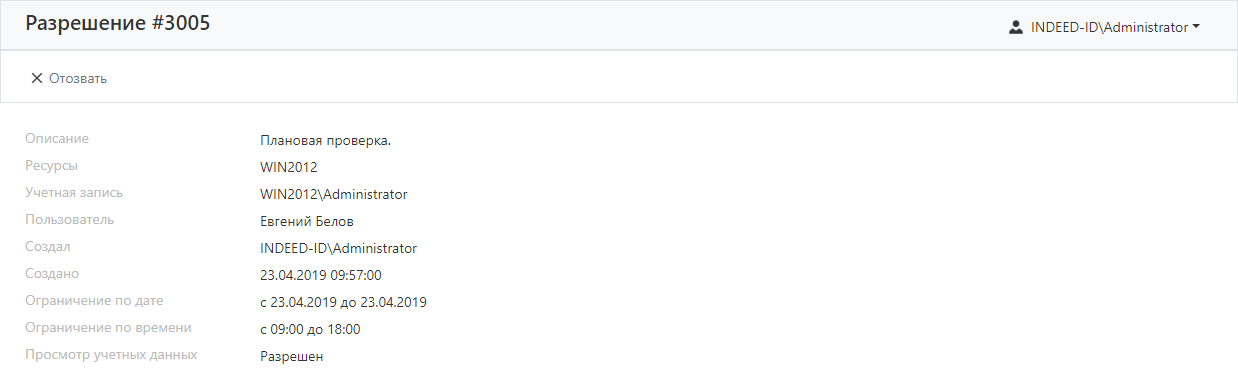Screen dimensions: 1238x380
Task: Open the INDEED-ID\Administrator dropdown arrow
Action: point(1196,28)
